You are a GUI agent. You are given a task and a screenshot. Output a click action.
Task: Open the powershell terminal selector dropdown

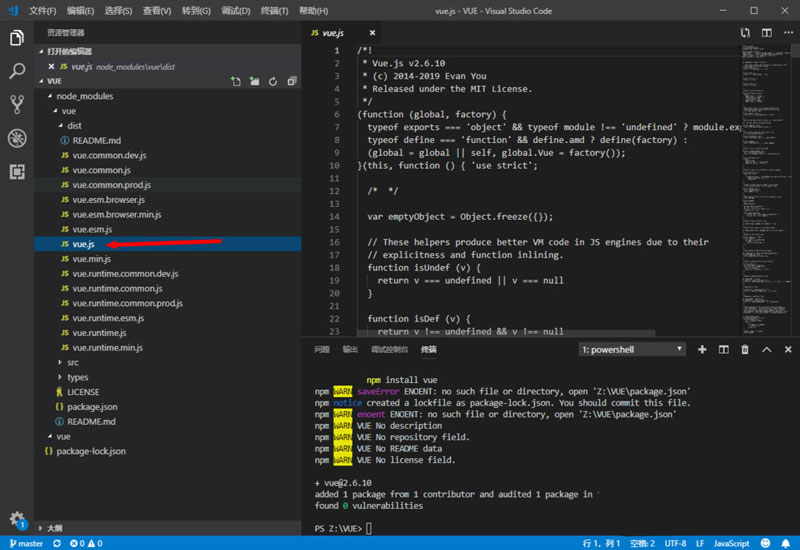[x=631, y=349]
